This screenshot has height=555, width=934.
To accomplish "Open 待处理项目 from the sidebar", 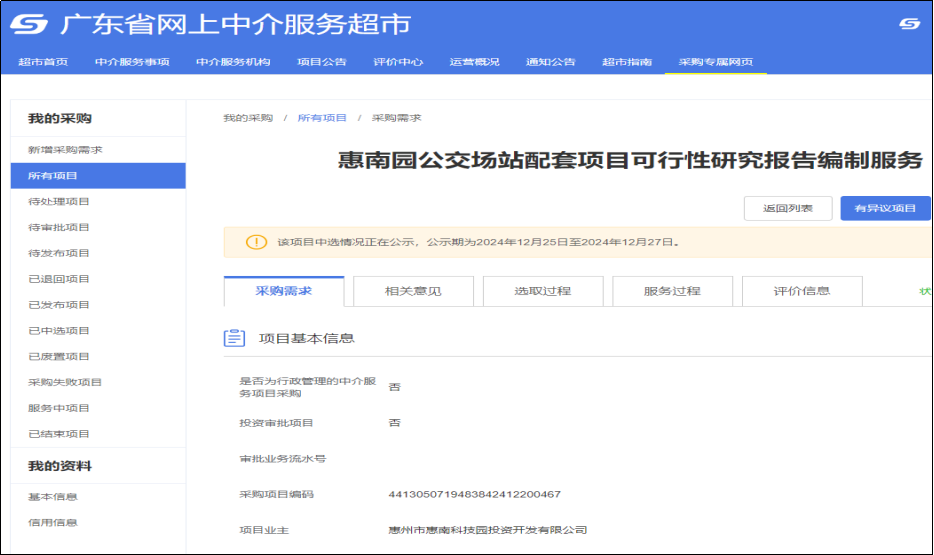I will (59, 202).
